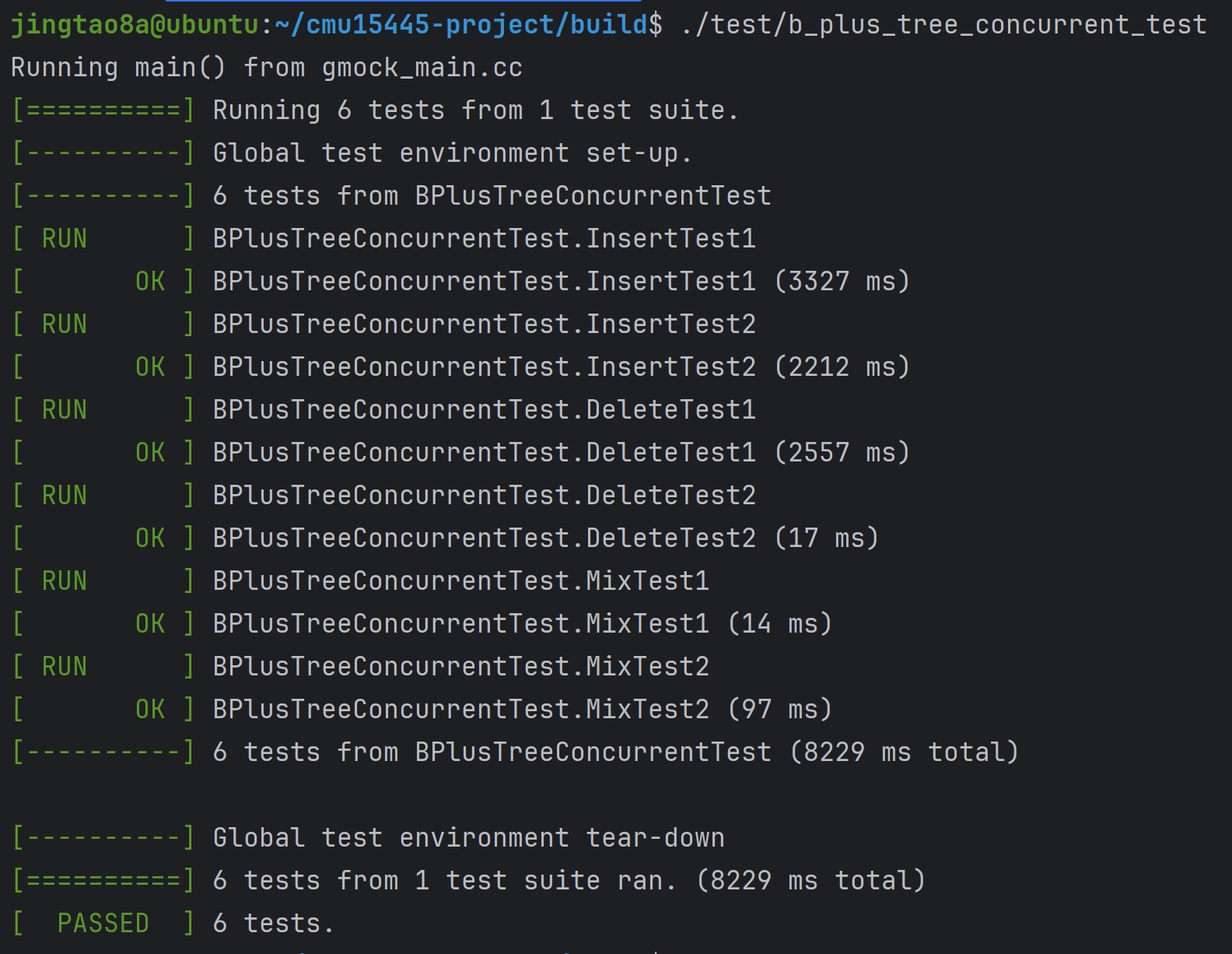Click BPlusTreeConcurrentTest.MixTest2 on the RUN line
The width and height of the screenshot is (1232, 954).
tap(460, 667)
